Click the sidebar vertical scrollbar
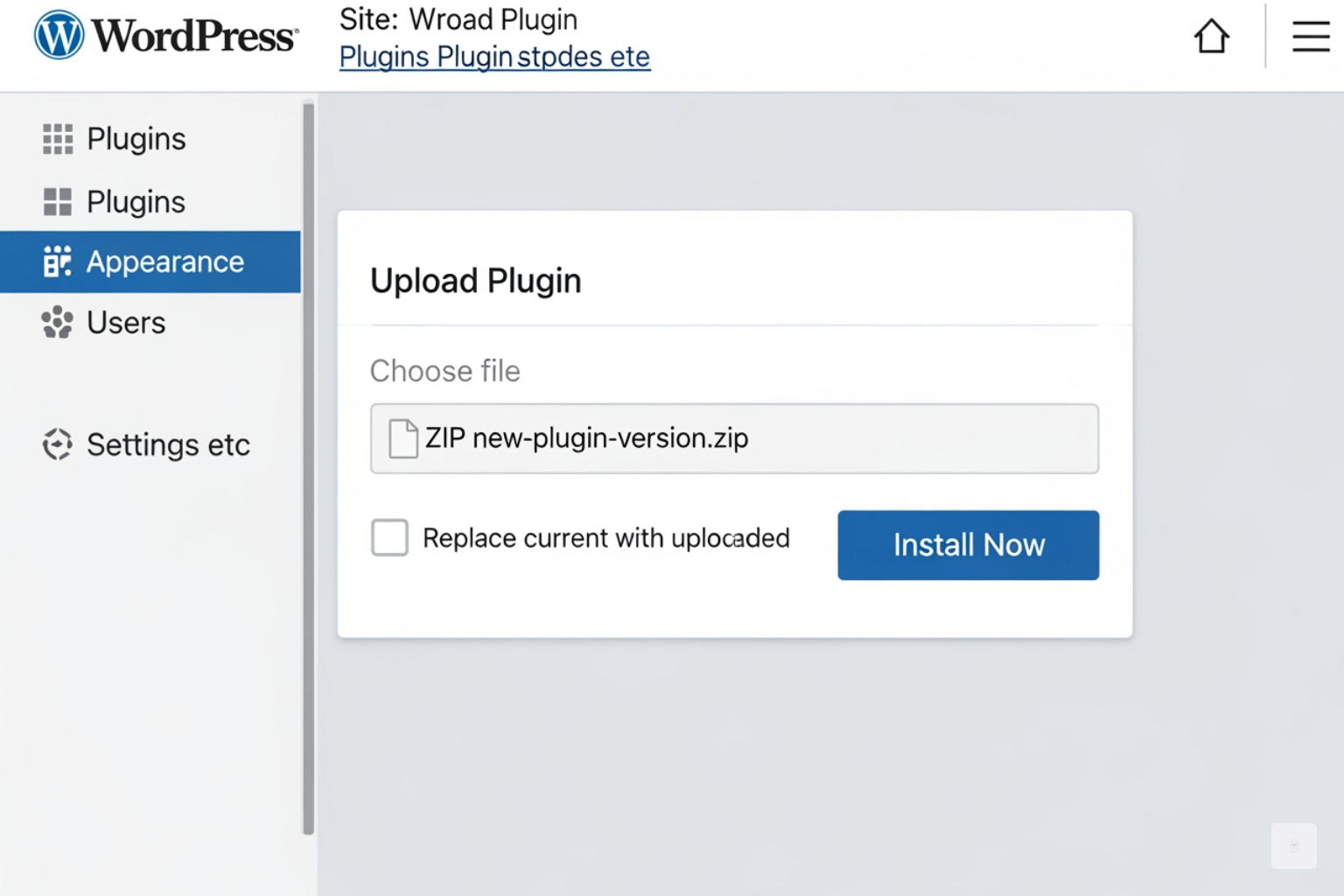 (308, 468)
